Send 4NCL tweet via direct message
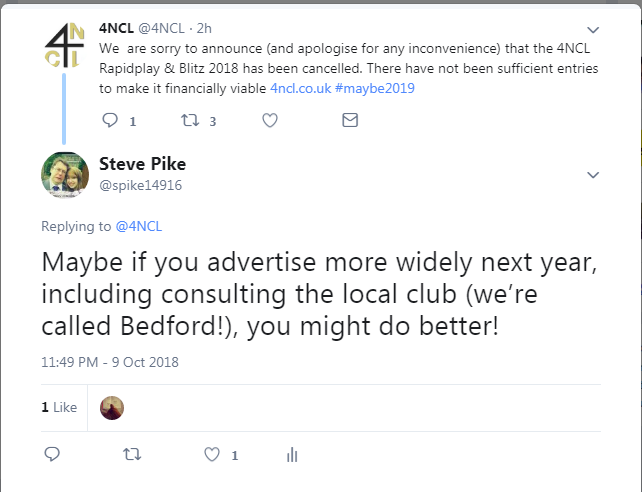Screen dimensions: 642x492 tap(350, 120)
